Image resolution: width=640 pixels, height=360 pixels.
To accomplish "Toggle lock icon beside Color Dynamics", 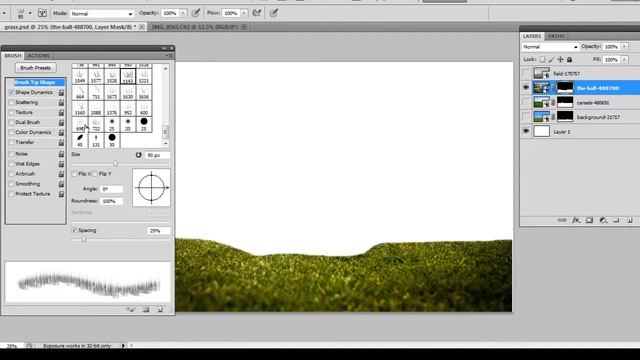I will (61, 132).
